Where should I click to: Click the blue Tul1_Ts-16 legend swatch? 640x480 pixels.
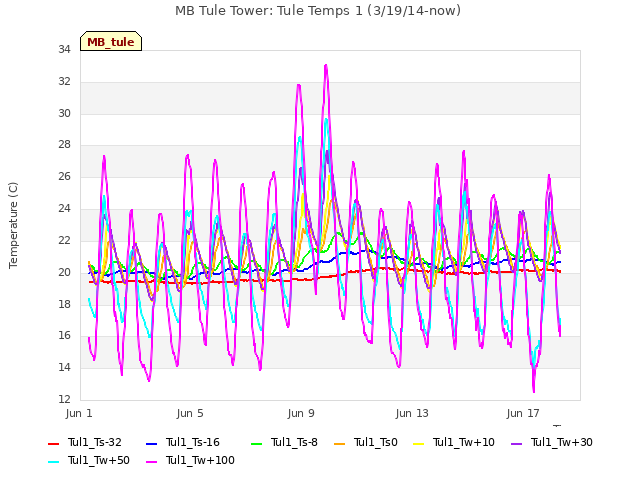pyautogui.click(x=151, y=444)
